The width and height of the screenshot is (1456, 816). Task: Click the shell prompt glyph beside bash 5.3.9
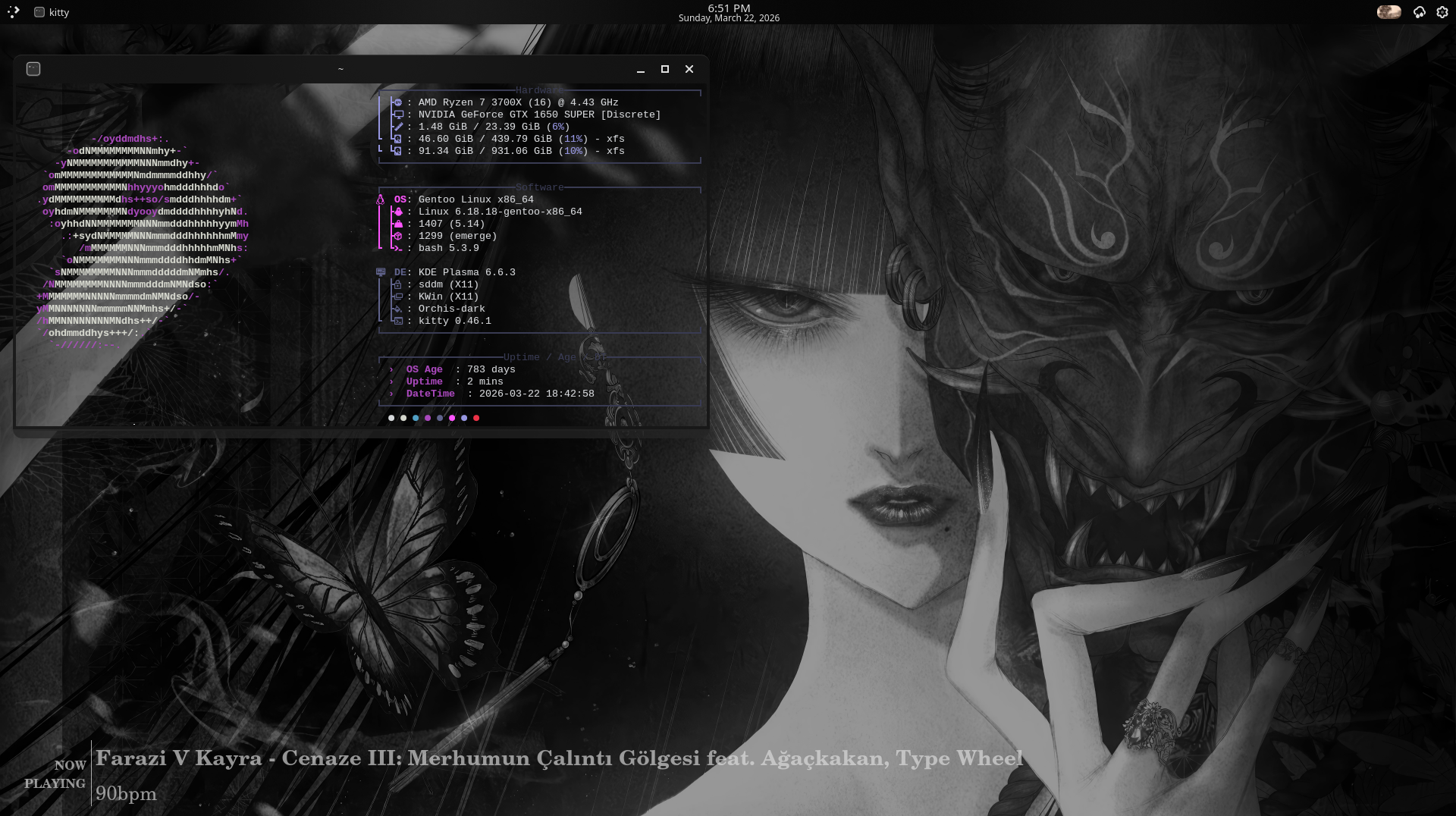[397, 248]
